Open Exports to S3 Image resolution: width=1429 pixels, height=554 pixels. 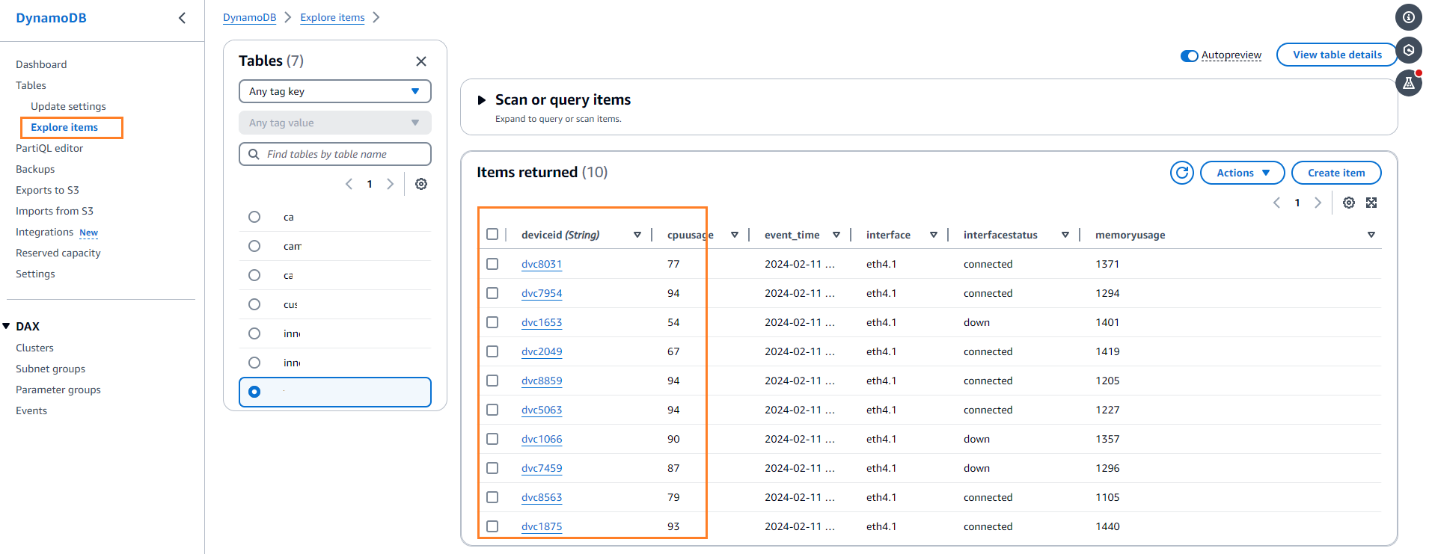pos(47,190)
